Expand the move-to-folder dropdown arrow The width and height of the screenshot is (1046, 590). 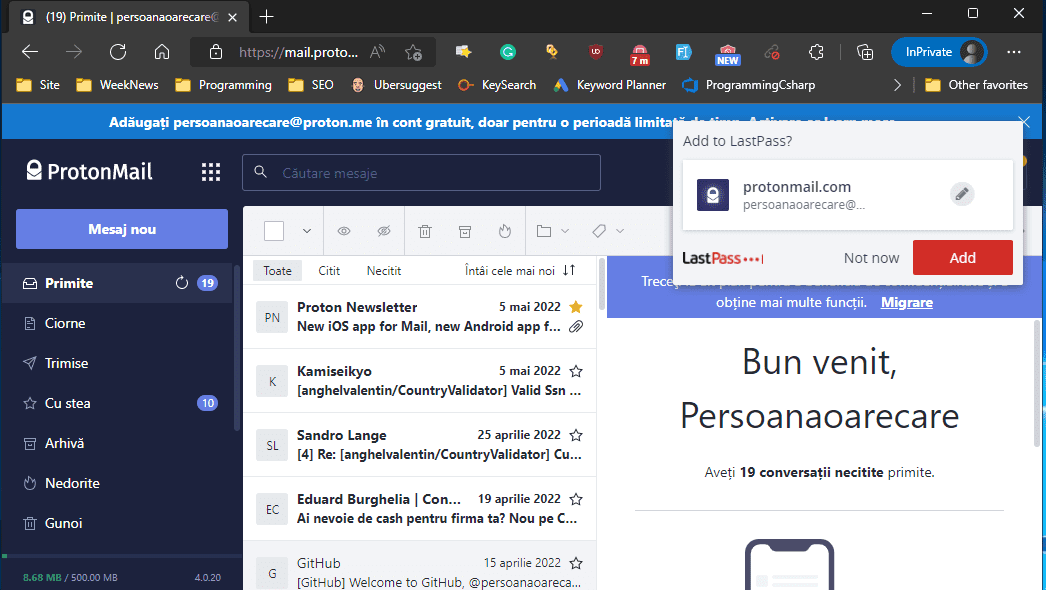tap(565, 231)
